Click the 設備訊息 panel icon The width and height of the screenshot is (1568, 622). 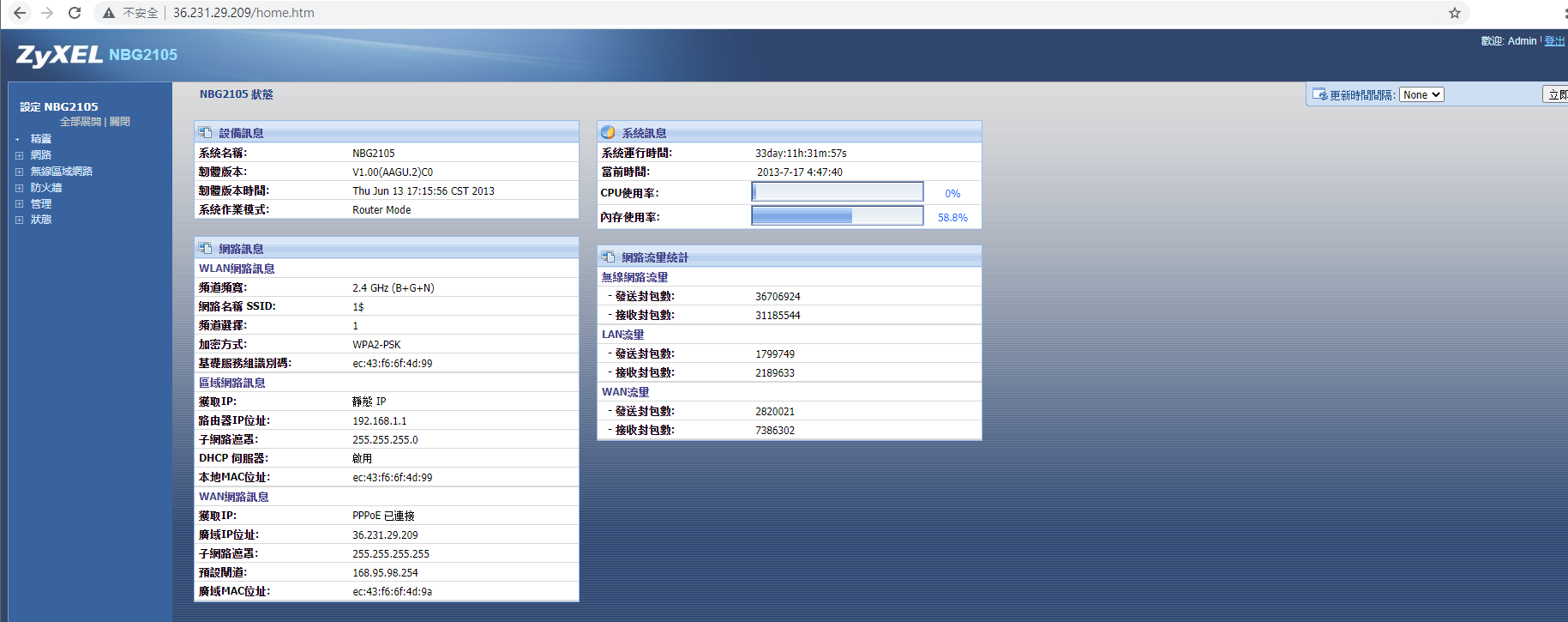coord(205,132)
